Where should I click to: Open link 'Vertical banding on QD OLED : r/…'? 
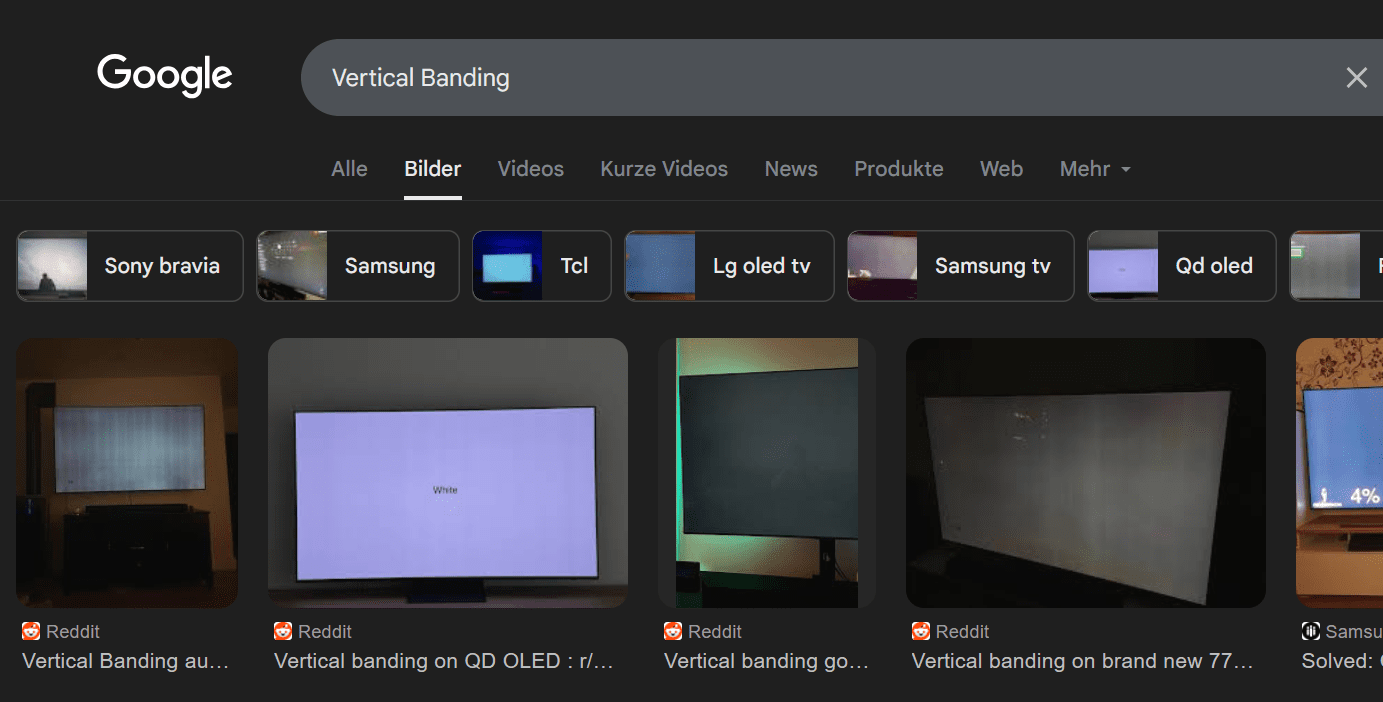point(444,661)
